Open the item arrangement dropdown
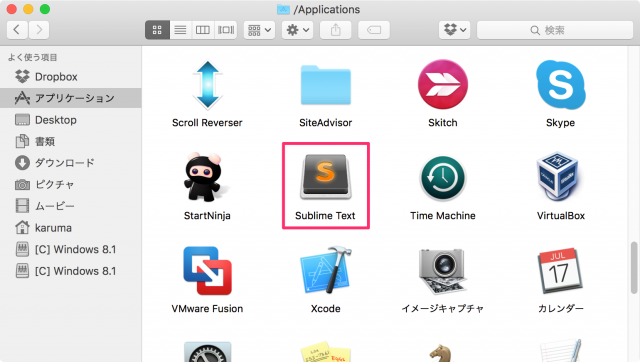640x362 pixels. pyautogui.click(x=260, y=30)
